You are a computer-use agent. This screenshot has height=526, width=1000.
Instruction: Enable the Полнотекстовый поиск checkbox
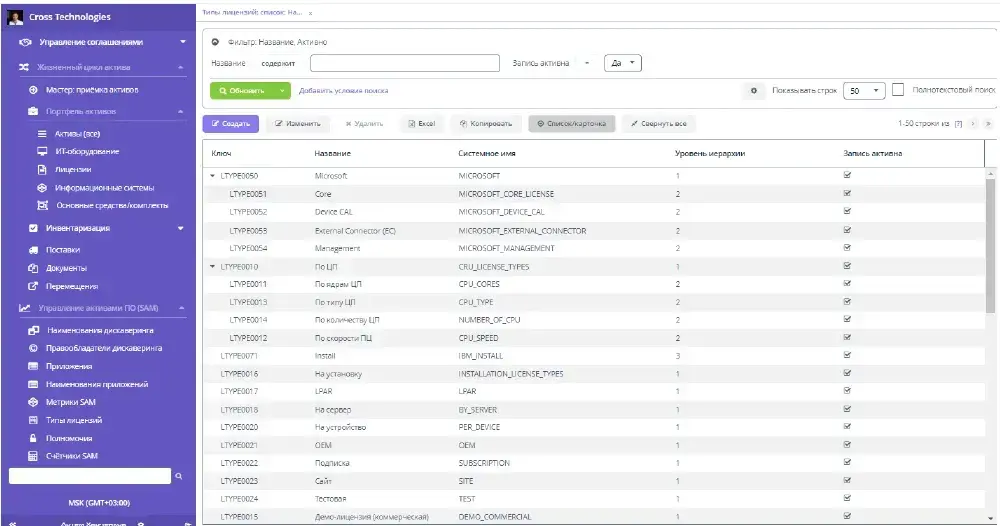click(x=898, y=90)
